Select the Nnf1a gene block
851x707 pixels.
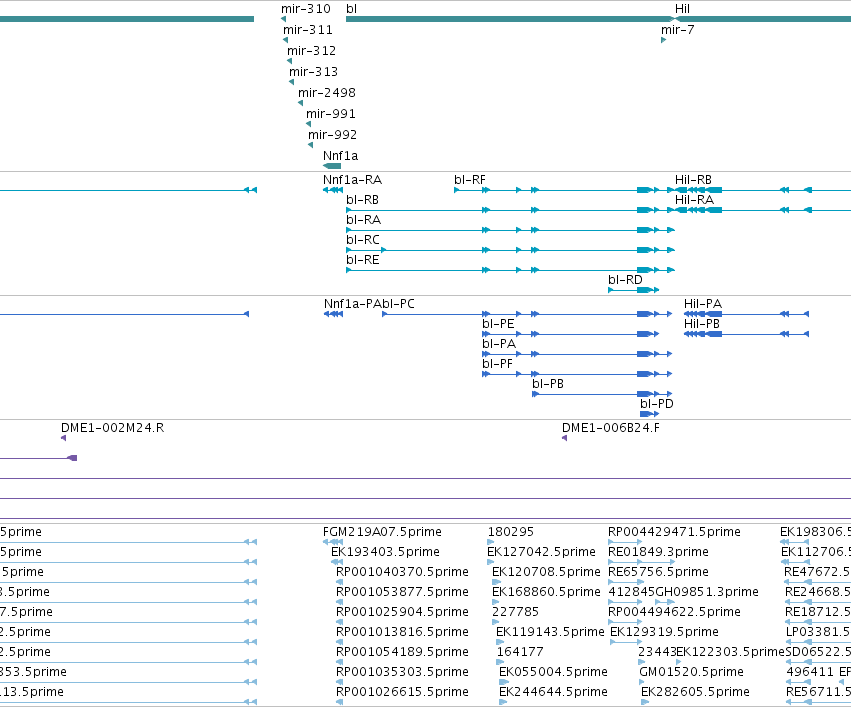(332, 166)
